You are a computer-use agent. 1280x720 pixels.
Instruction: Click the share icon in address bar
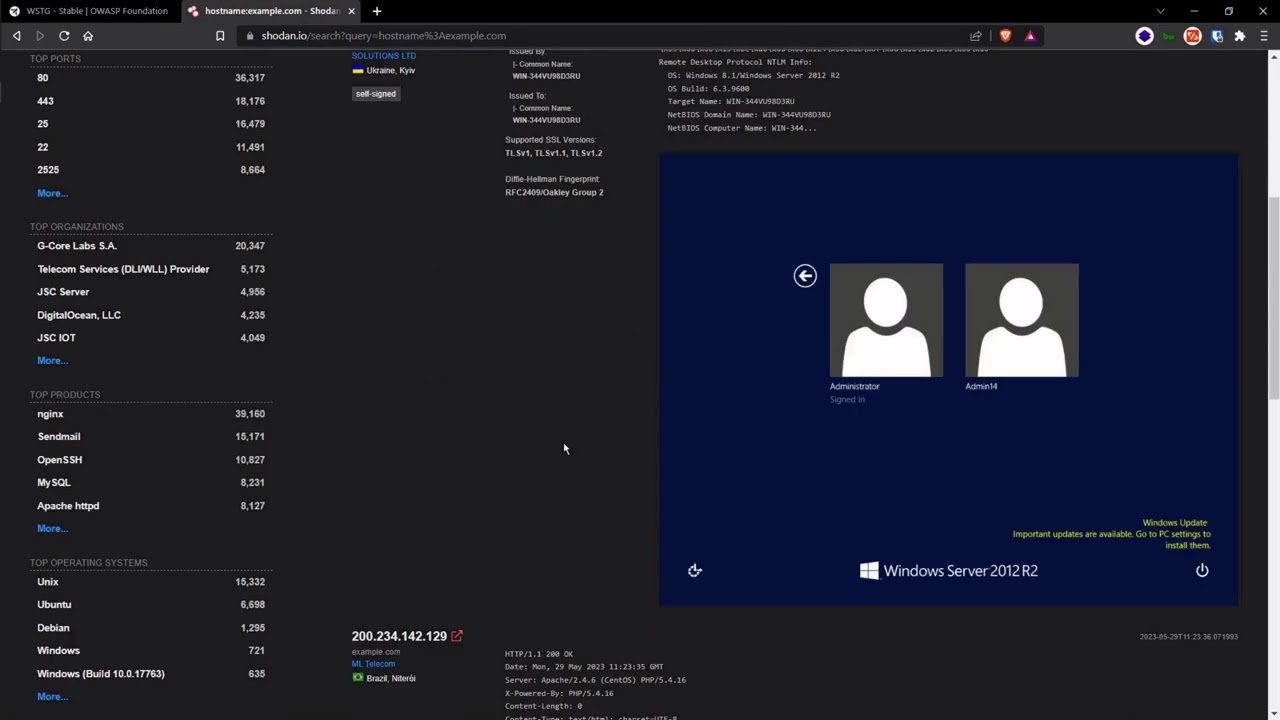(976, 36)
